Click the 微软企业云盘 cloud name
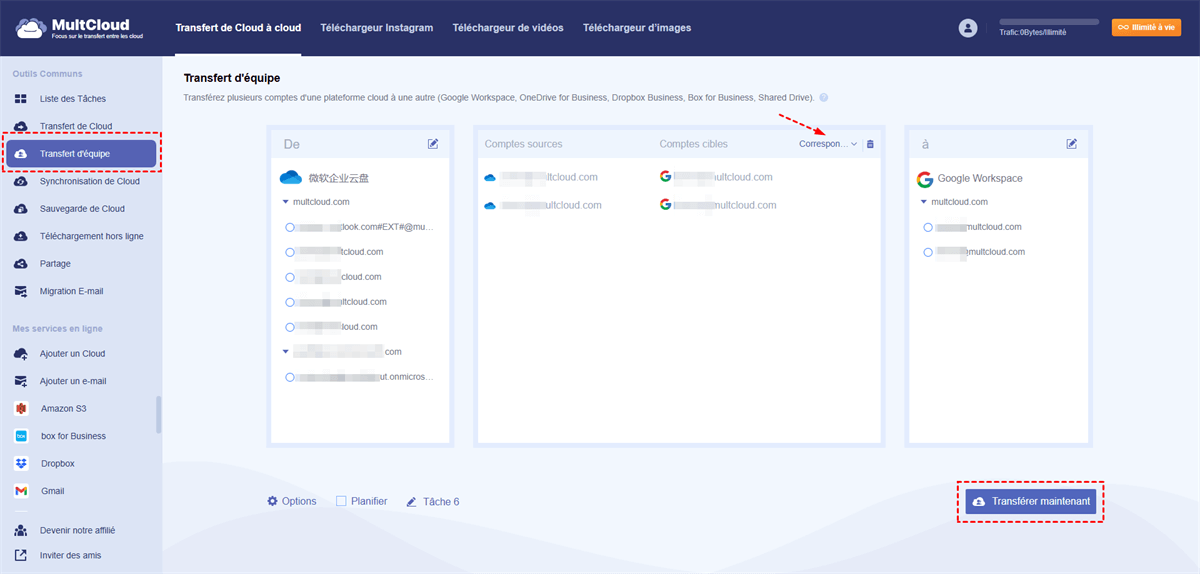 338,178
